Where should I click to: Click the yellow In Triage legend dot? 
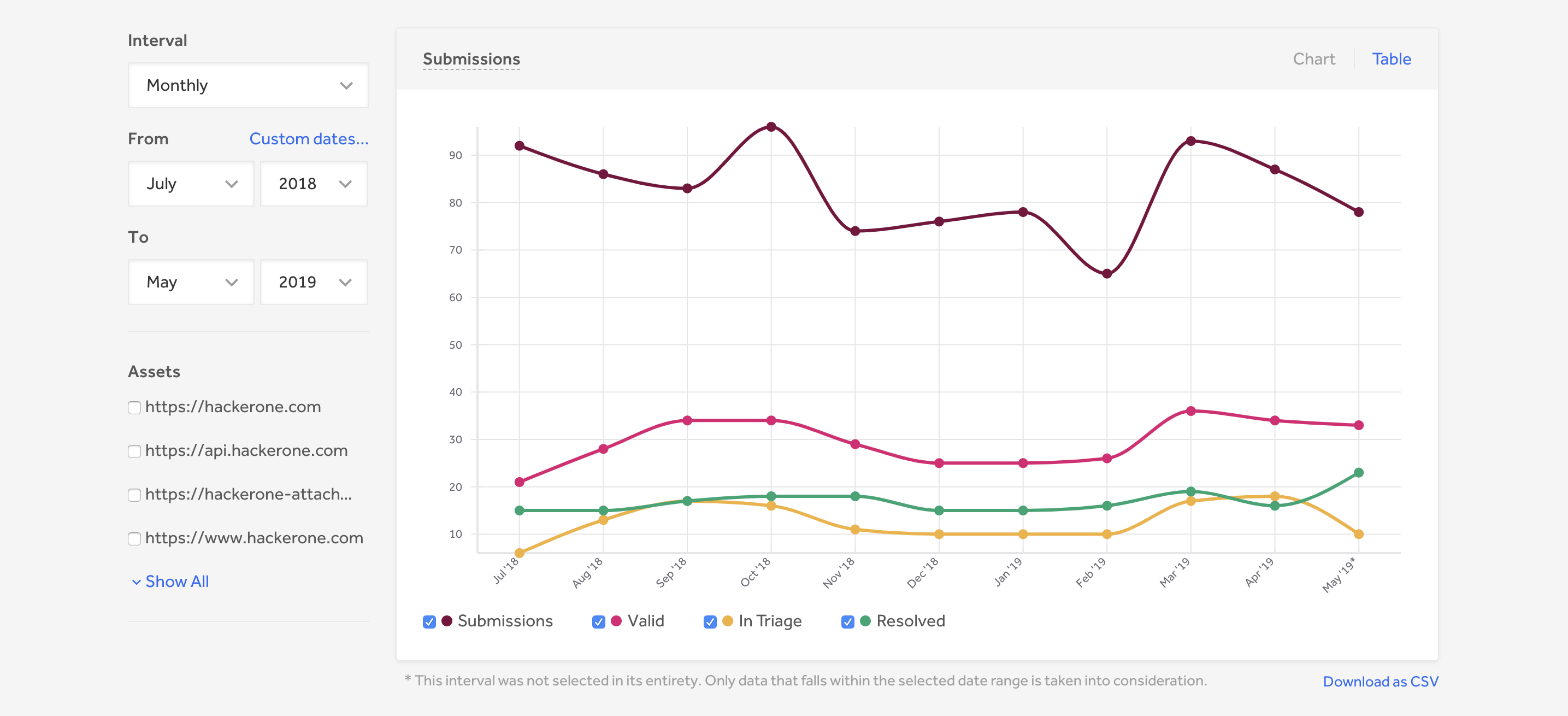point(727,621)
